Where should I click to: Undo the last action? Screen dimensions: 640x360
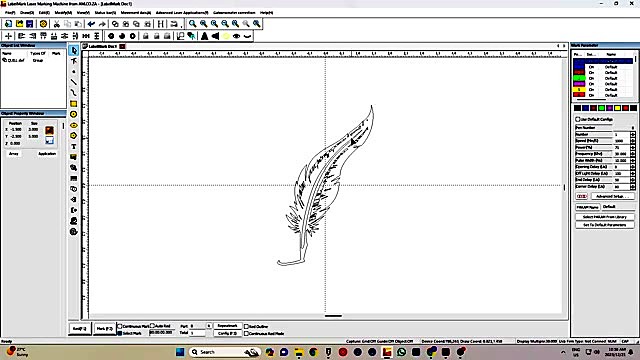[91, 24]
